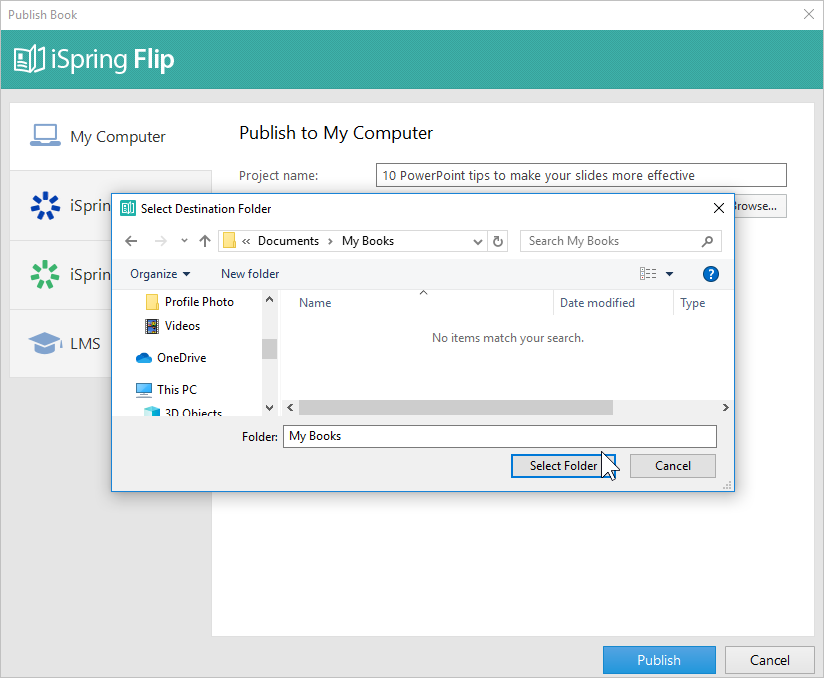Click My Books in the breadcrumb
Image resolution: width=824 pixels, height=678 pixels.
coord(368,241)
